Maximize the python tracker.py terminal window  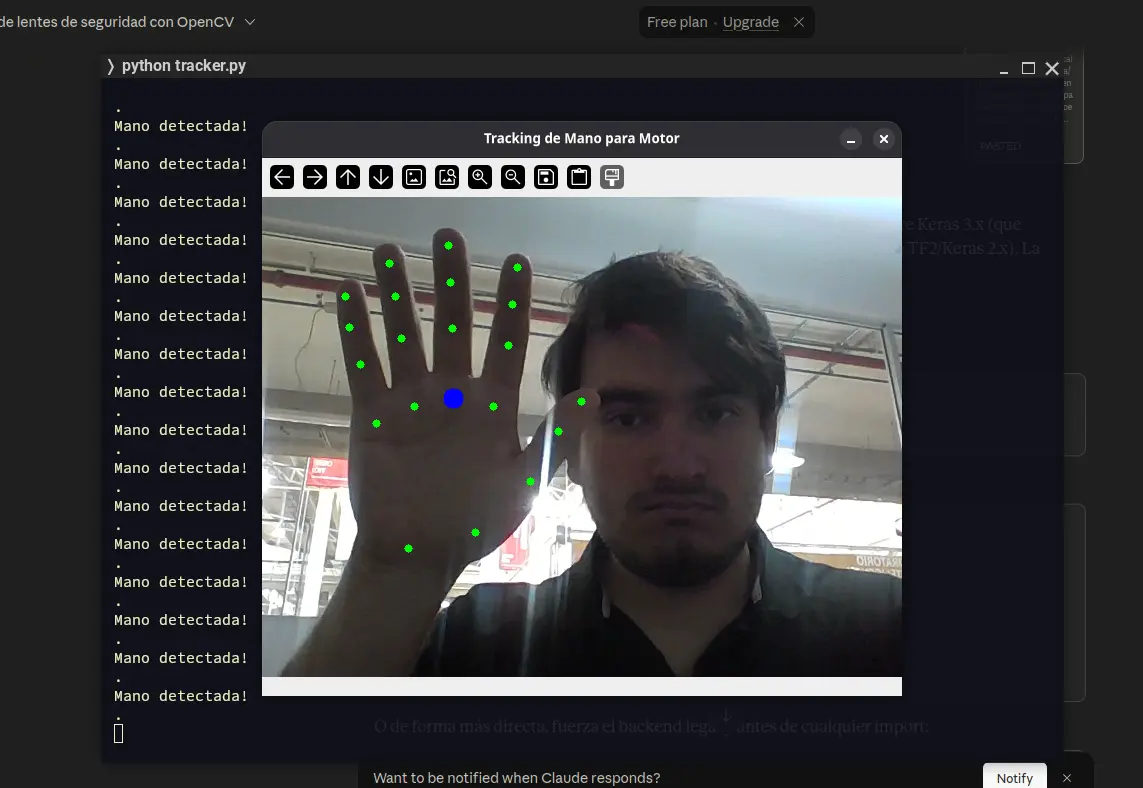coord(1028,69)
